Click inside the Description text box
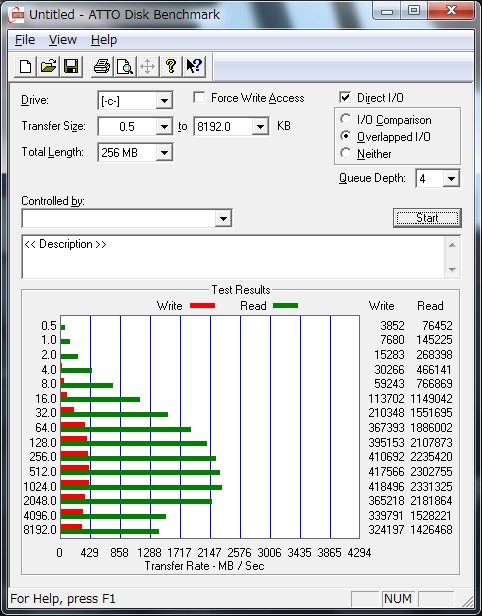Image resolution: width=482 pixels, height=616 pixels. click(x=233, y=257)
